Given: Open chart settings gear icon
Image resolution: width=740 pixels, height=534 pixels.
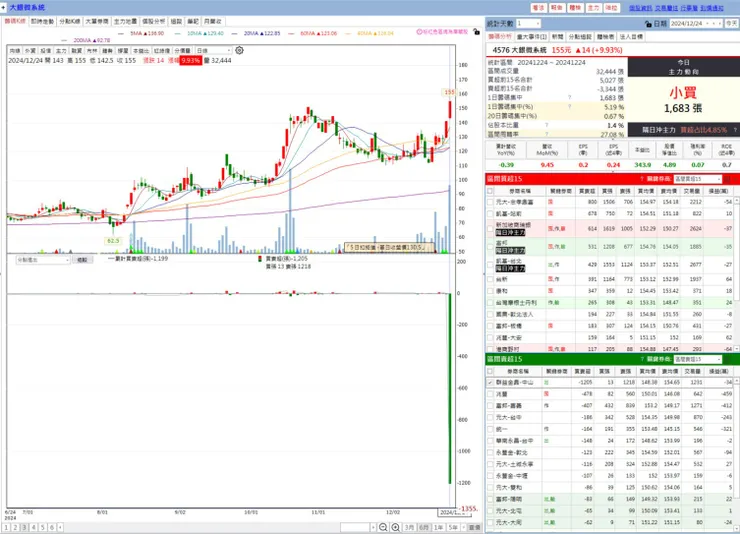Looking at the screenshot, I should (x=239, y=50).
